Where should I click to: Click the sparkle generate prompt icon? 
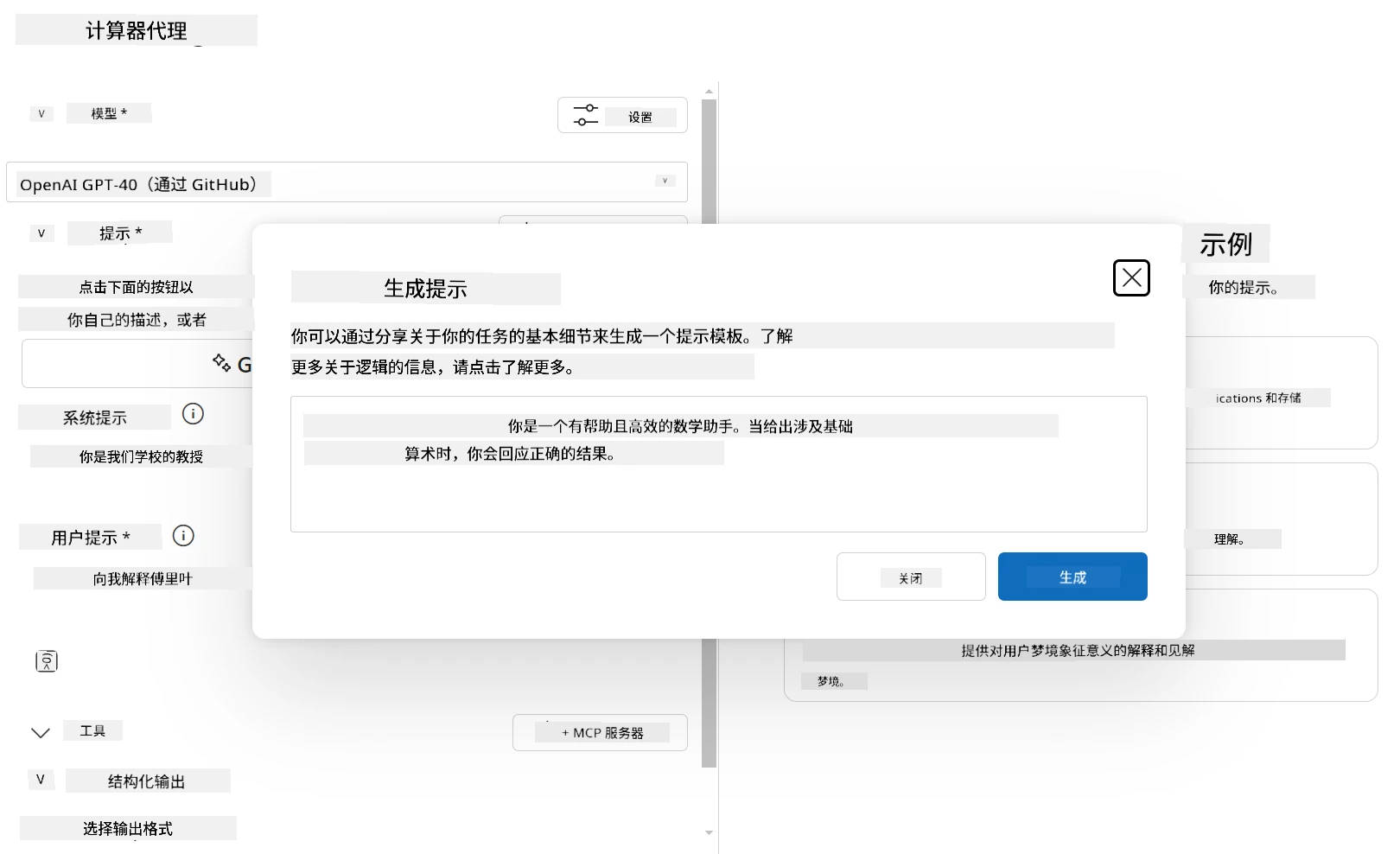click(221, 362)
